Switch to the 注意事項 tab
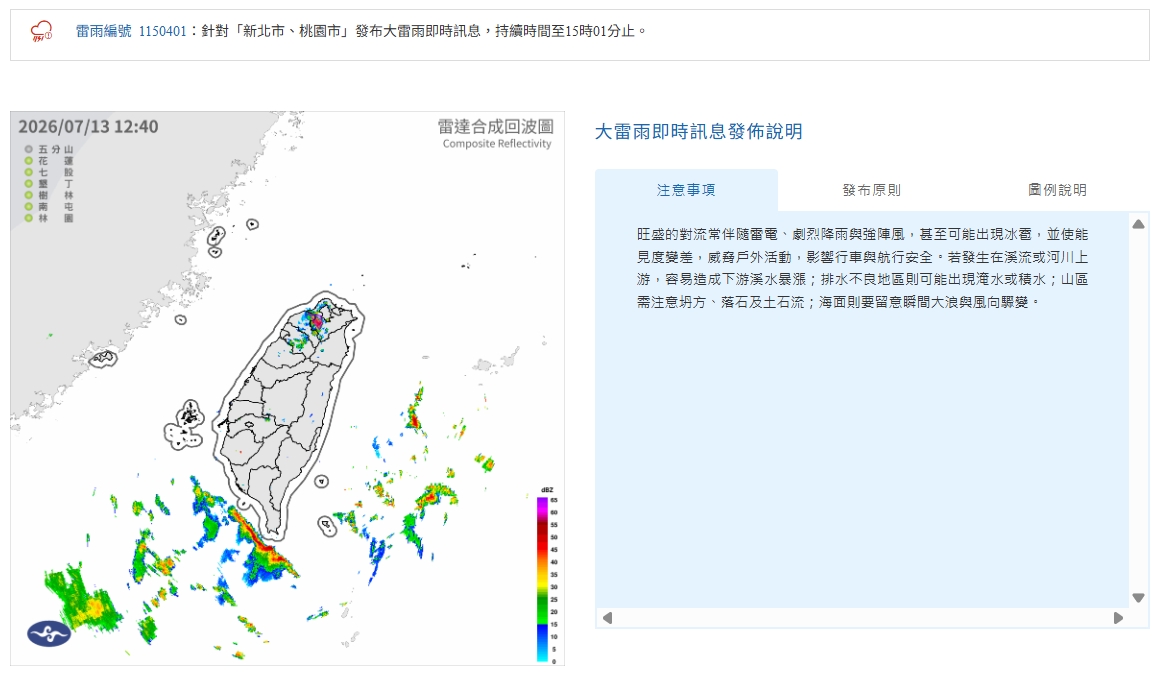The image size is (1163, 674). coord(686,190)
